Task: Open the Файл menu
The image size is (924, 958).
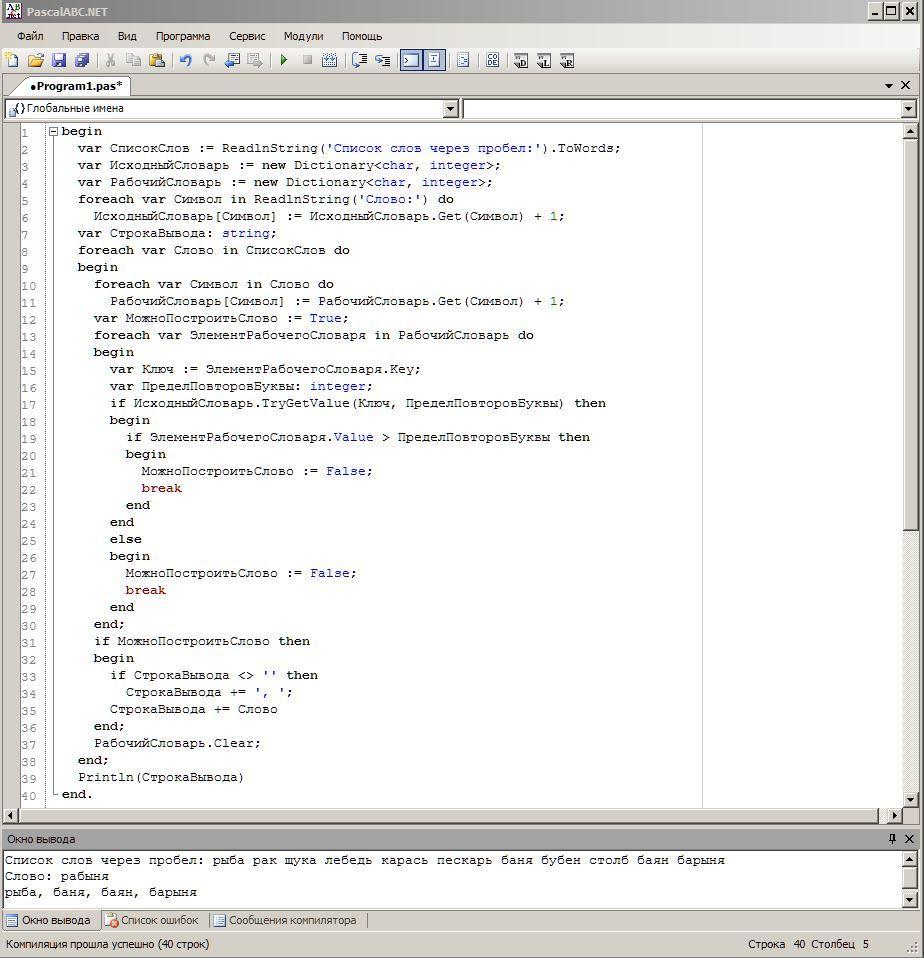Action: point(30,36)
